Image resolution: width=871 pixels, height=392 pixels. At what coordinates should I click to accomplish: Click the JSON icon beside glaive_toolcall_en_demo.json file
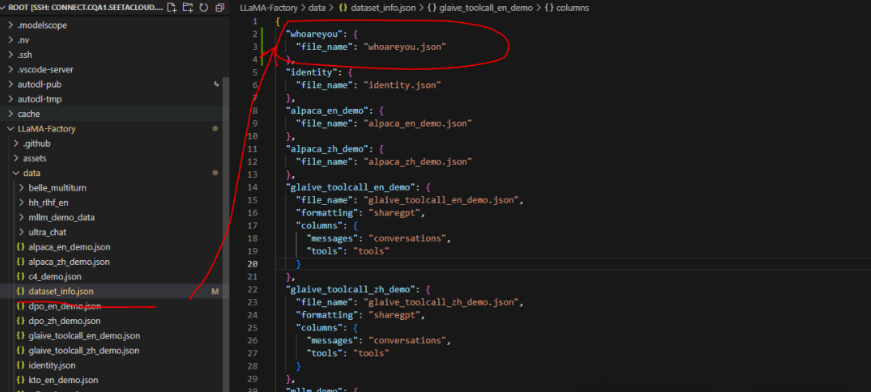[21, 336]
